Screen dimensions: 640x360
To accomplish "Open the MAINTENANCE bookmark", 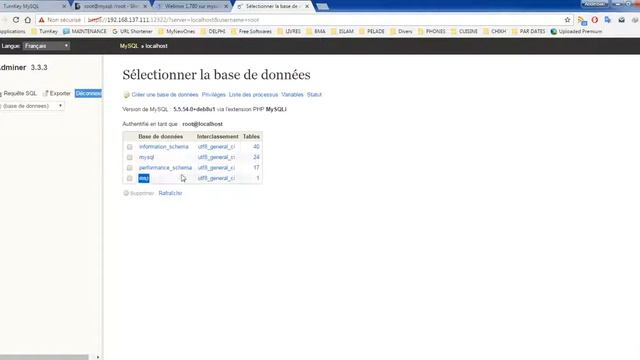I will pyautogui.click(x=85, y=31).
